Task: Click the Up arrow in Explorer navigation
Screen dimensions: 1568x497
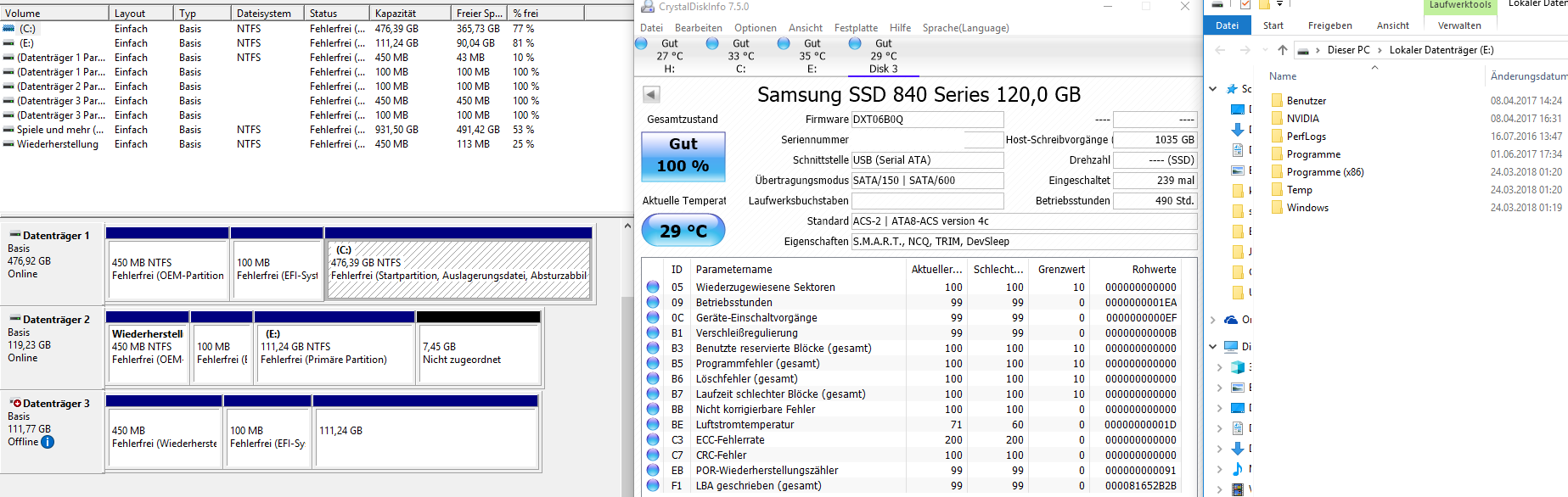Action: tap(1282, 50)
